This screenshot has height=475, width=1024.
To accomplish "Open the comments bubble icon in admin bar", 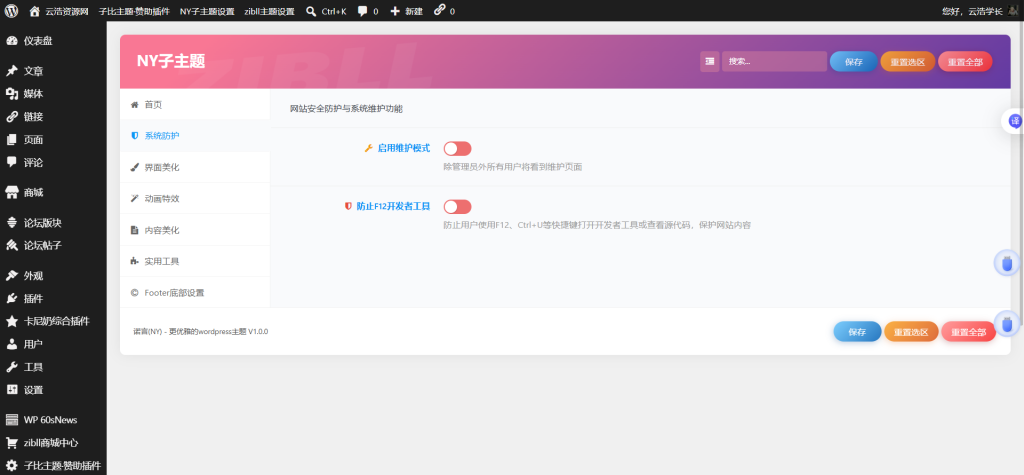I will click(x=362, y=11).
